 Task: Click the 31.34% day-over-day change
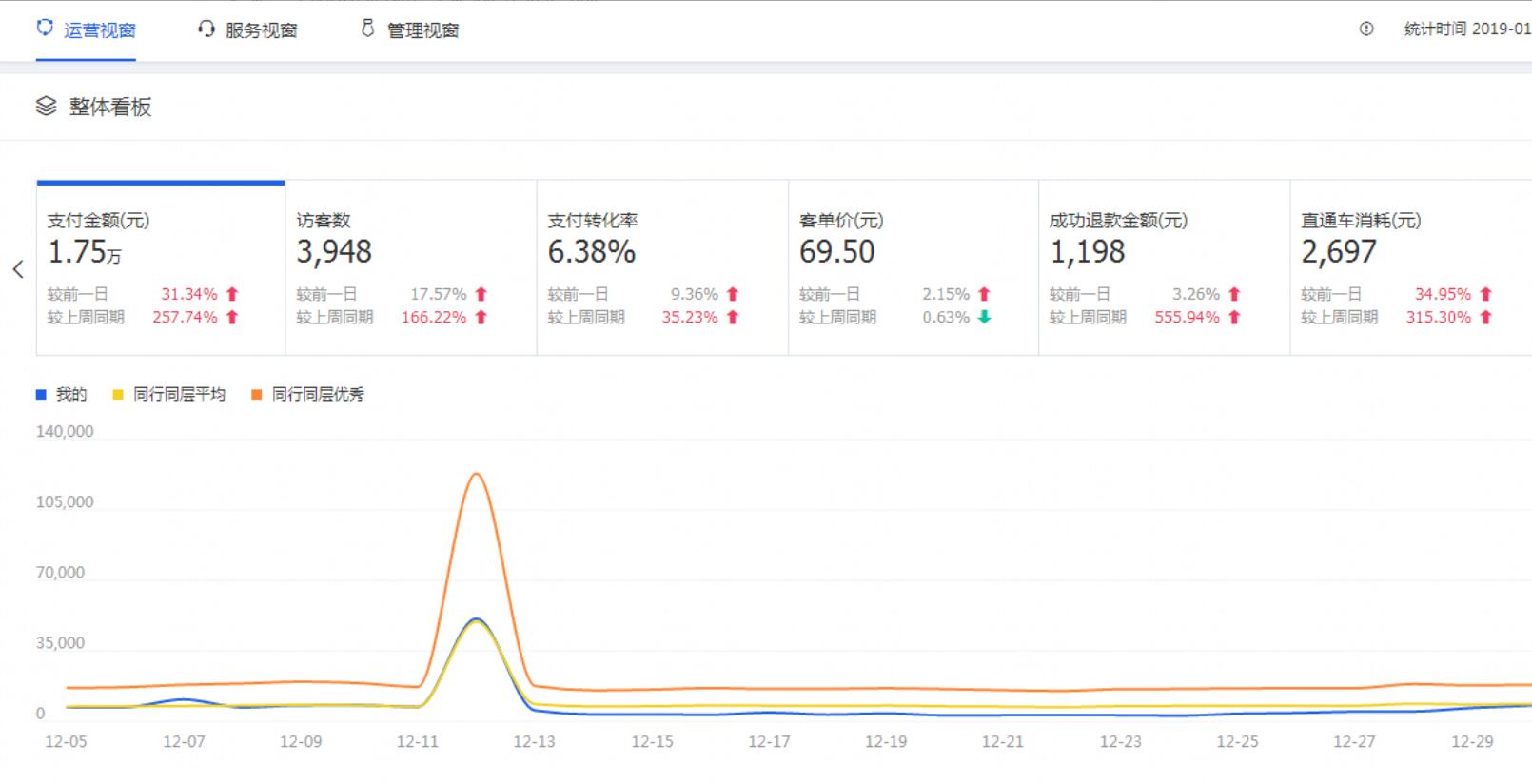click(189, 294)
